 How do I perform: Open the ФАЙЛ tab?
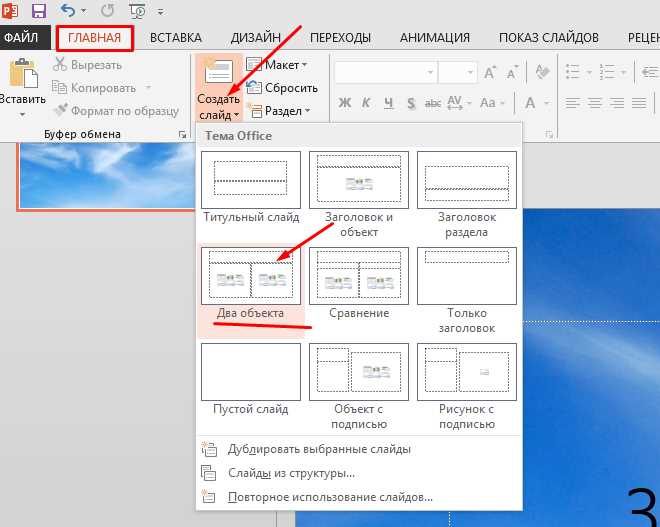coord(21,37)
